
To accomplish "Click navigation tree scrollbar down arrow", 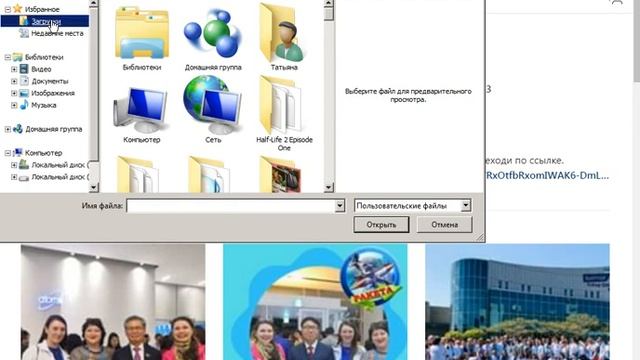I will (93, 187).
